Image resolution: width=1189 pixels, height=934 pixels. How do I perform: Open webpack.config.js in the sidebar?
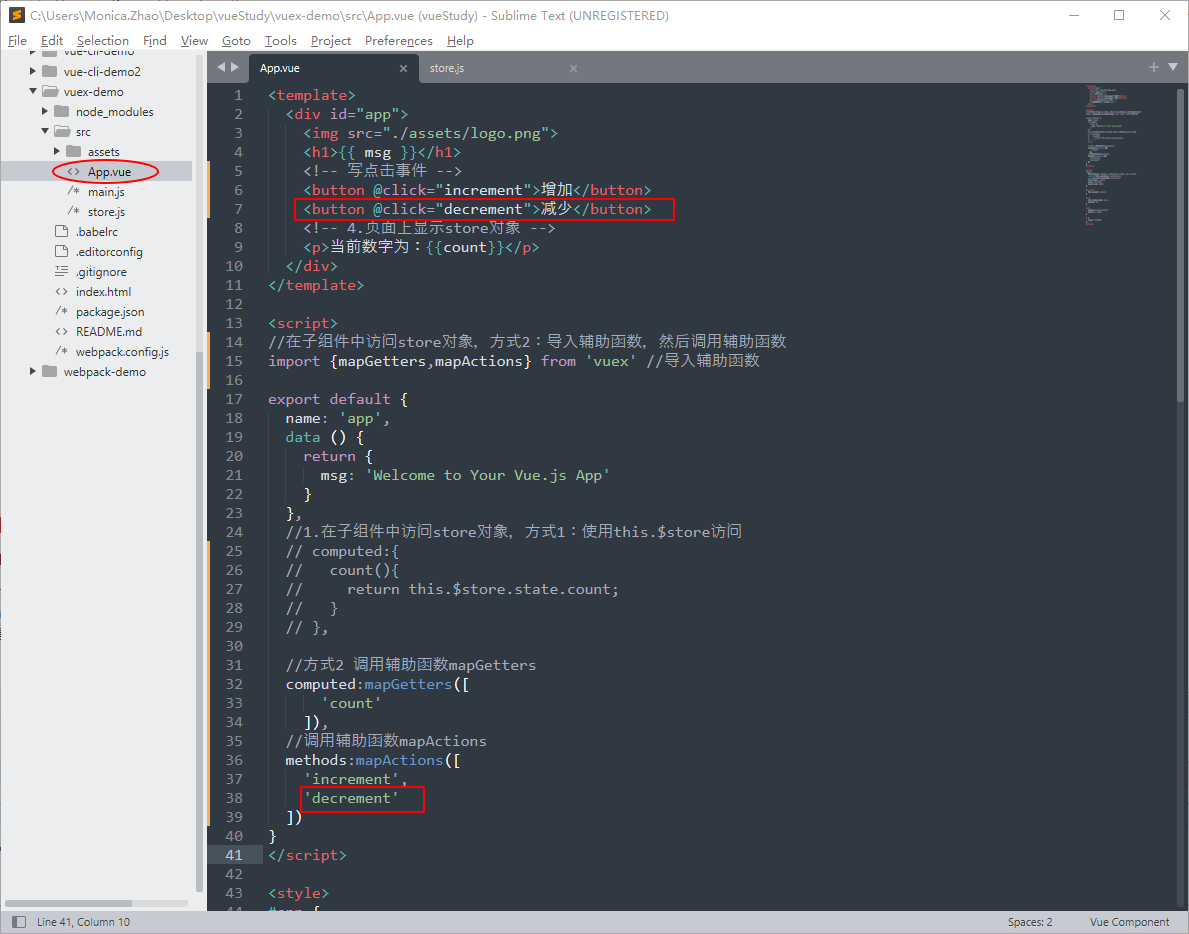122,352
